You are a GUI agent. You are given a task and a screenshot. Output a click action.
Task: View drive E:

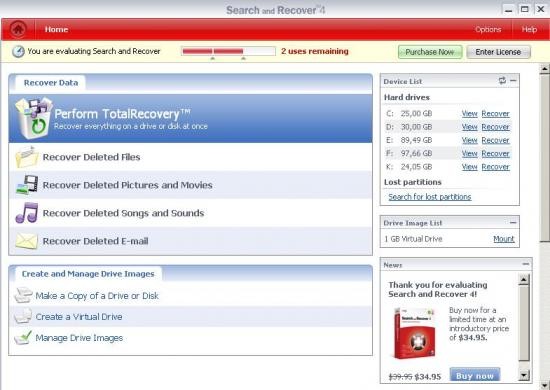pyautogui.click(x=469, y=140)
